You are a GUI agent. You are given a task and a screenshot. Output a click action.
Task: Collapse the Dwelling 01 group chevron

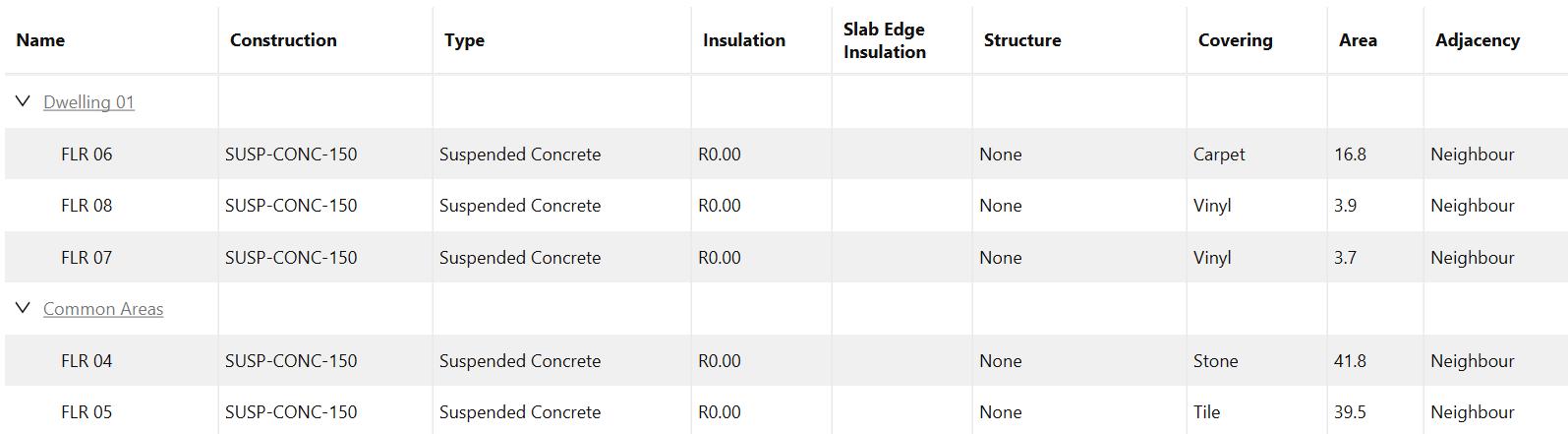pyautogui.click(x=24, y=101)
